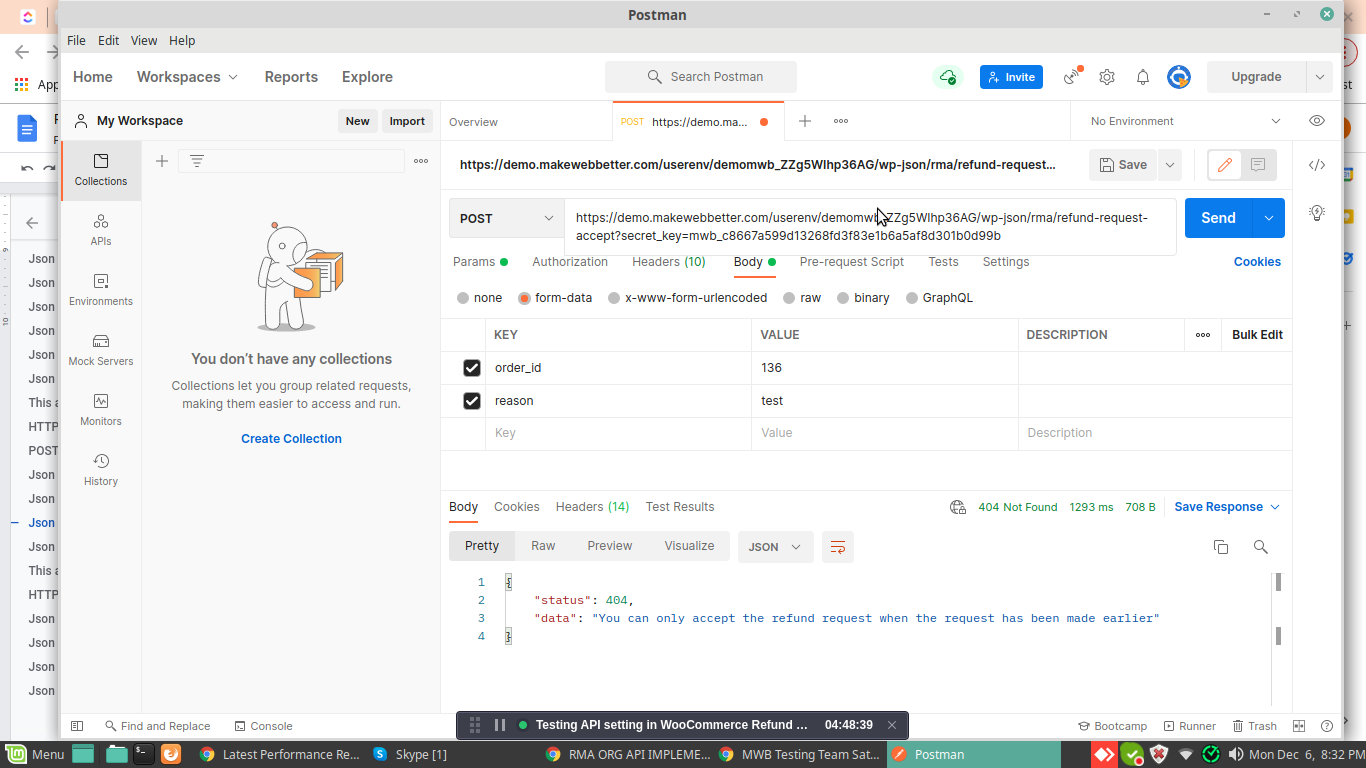Image resolution: width=1366 pixels, height=768 pixels.
Task: Open environment quick look eye icon
Action: coord(1317,121)
